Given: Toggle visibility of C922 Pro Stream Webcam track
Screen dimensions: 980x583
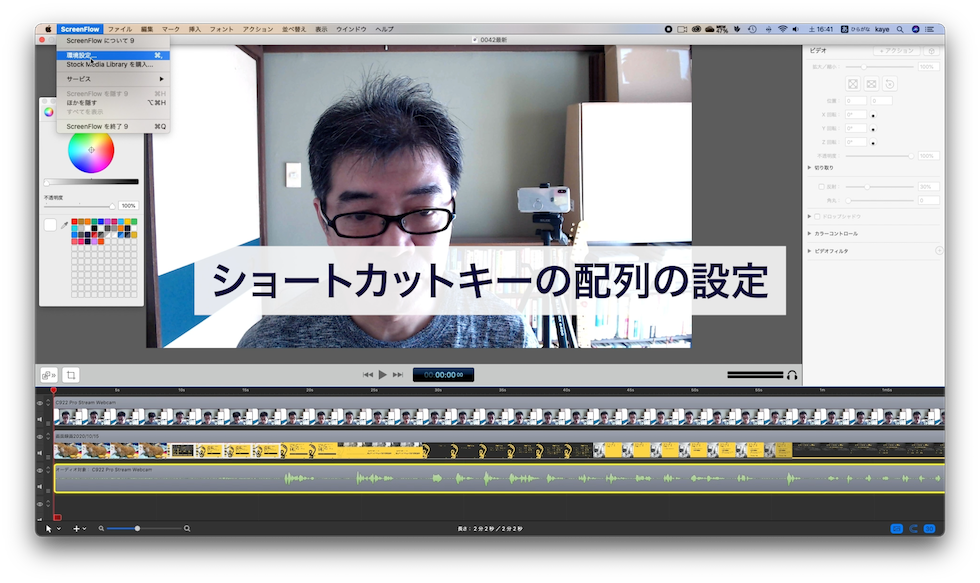Looking at the screenshot, I should tap(40, 403).
